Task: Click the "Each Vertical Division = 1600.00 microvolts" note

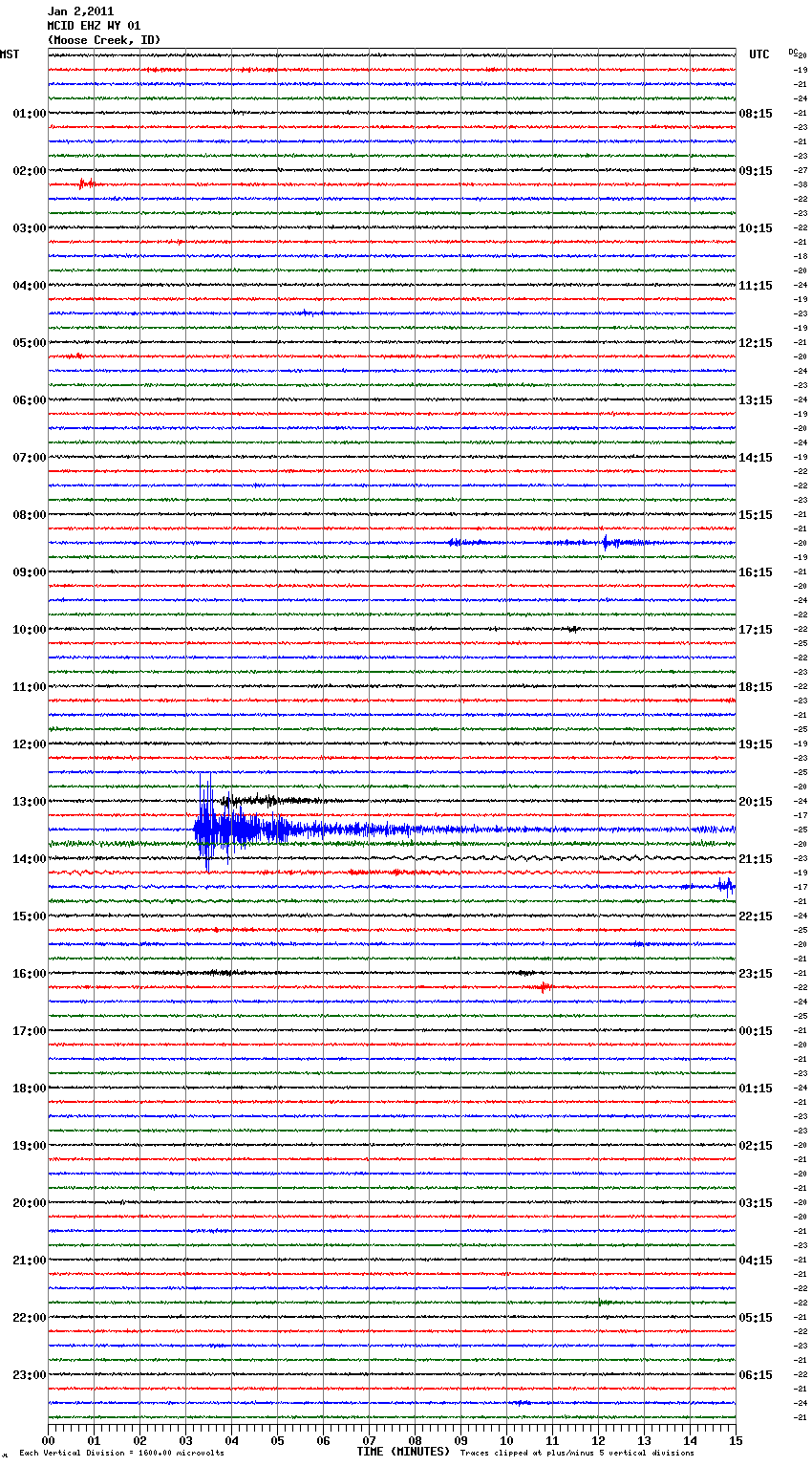Action: click(121, 1454)
